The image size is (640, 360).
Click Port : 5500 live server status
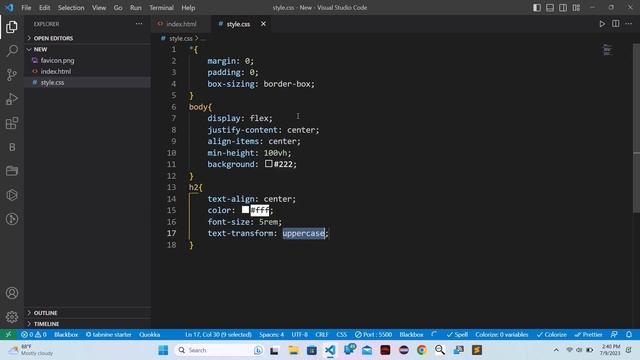[373, 334]
